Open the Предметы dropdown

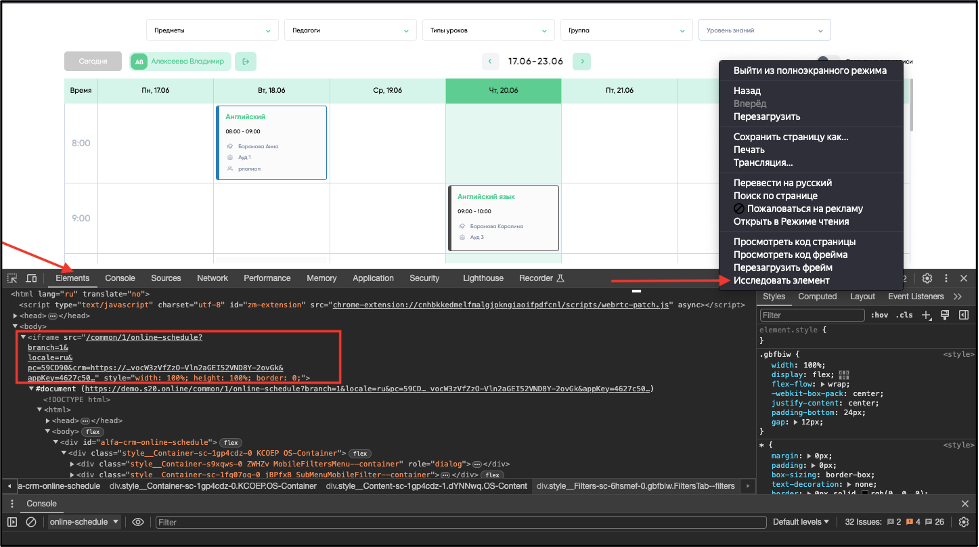click(212, 30)
